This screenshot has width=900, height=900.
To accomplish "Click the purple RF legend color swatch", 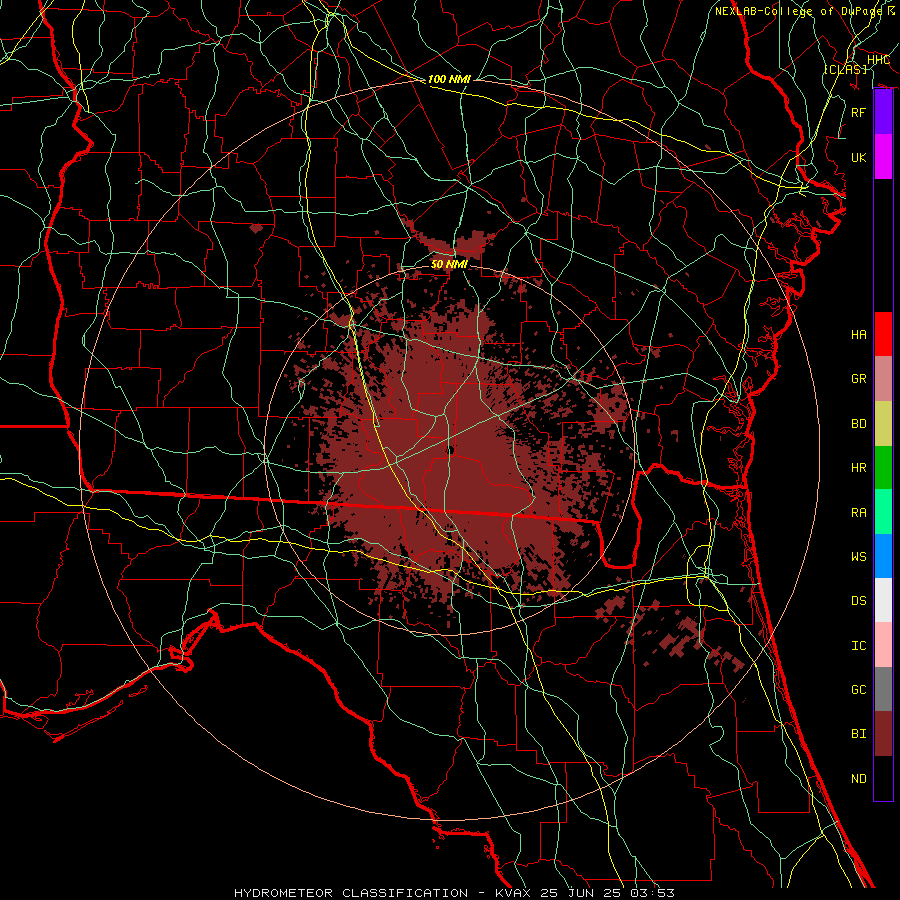I will click(883, 112).
